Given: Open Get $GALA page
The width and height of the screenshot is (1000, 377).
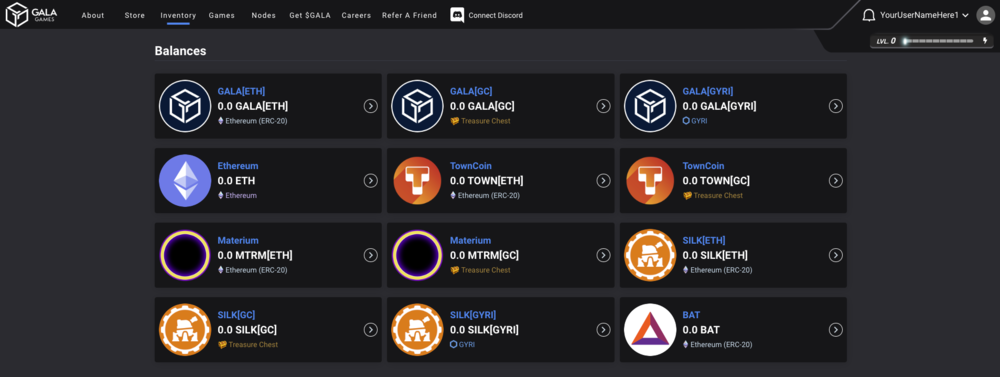Looking at the screenshot, I should [310, 15].
